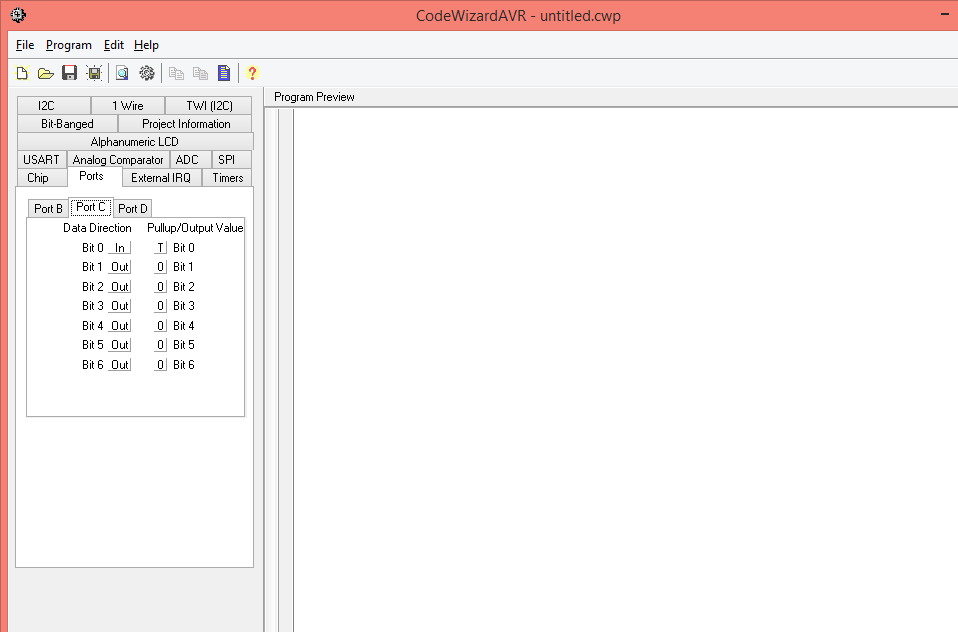Image resolution: width=958 pixels, height=632 pixels.
Task: Toggle Bit 4 data direction Out
Action: point(120,326)
